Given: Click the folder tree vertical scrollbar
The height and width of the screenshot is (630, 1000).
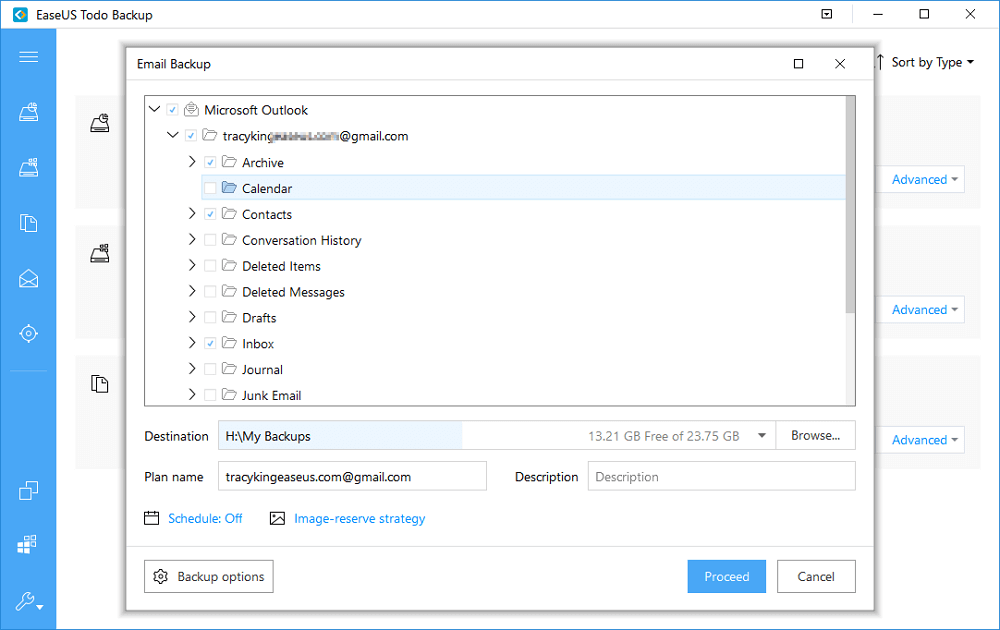Looking at the screenshot, I should [850, 205].
